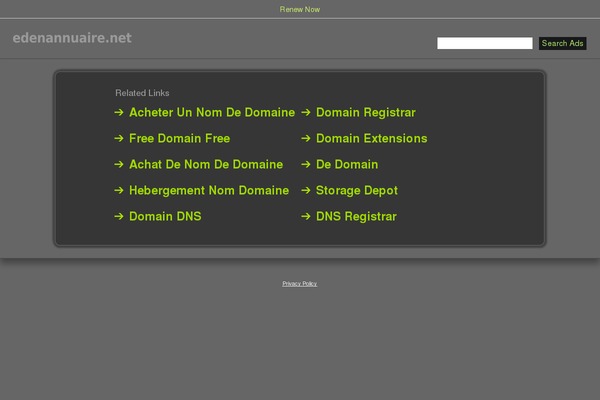Open the Domain DNS link
This screenshot has width=600, height=400.
click(x=165, y=217)
